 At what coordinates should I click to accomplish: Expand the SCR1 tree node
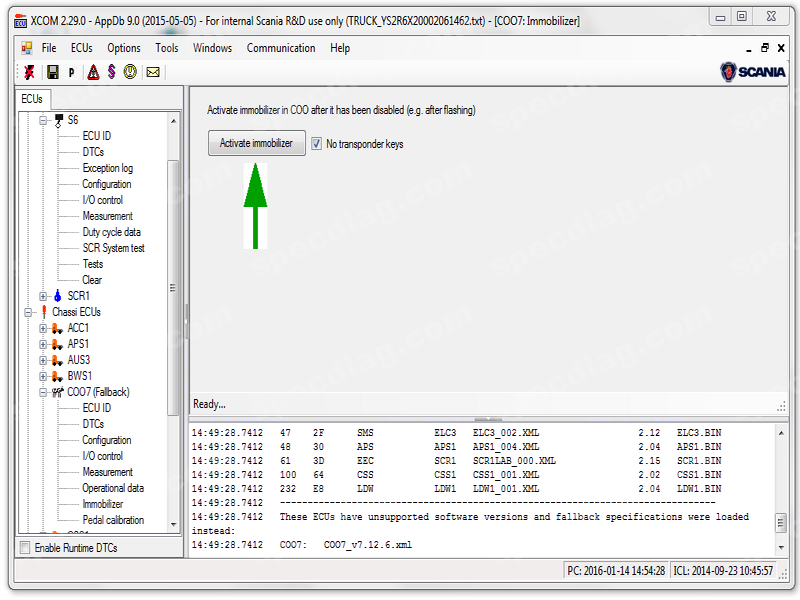click(x=43, y=296)
